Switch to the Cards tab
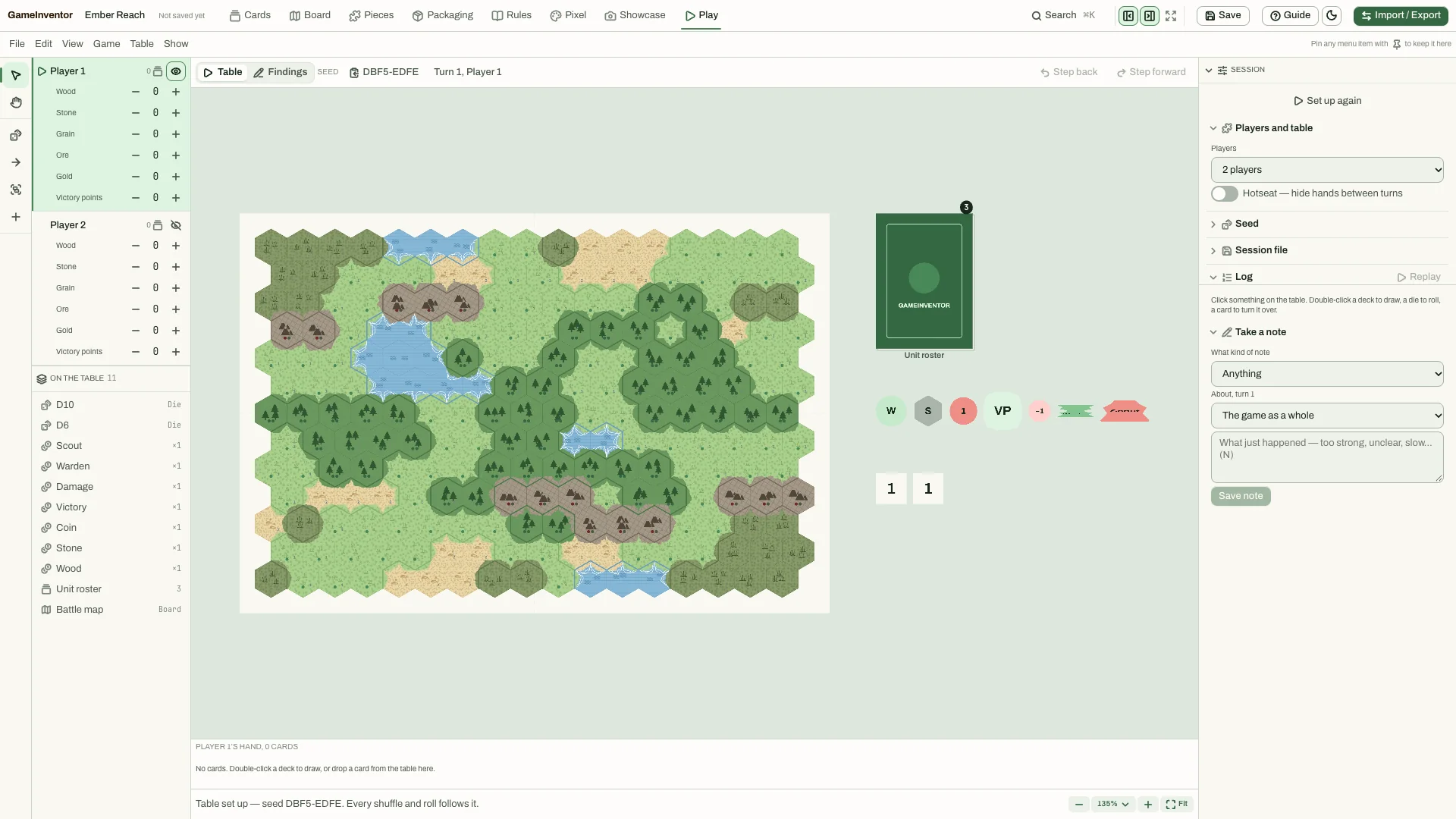1456x819 pixels. click(x=250, y=15)
